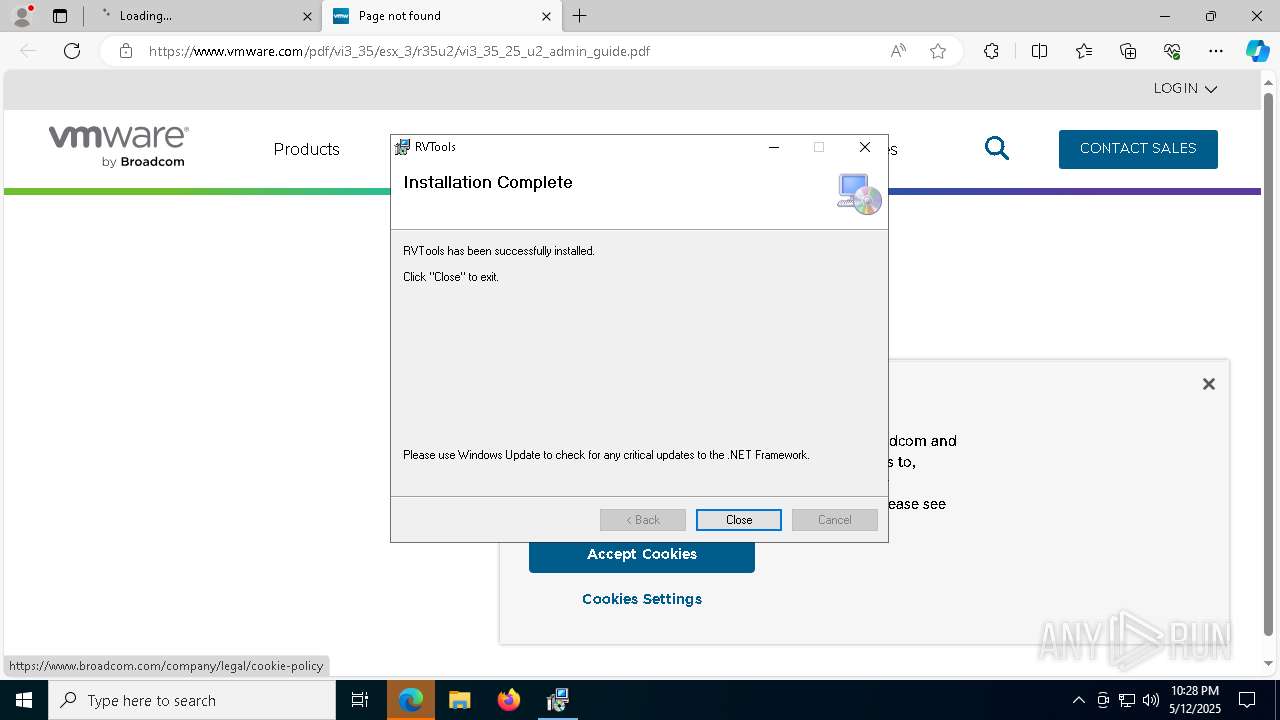This screenshot has height=720, width=1280.
Task: Open the volume speaker icon
Action: pos(1151,700)
